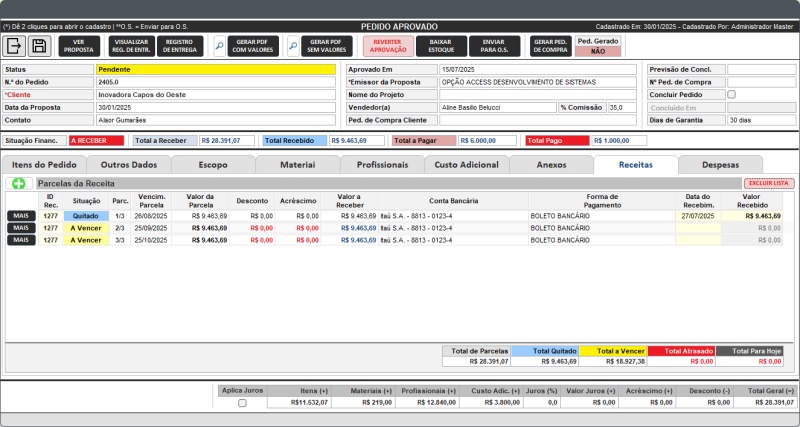This screenshot has height=427, width=800.
Task: Expand MAIS for parcel 2/3
Action: click(21, 228)
